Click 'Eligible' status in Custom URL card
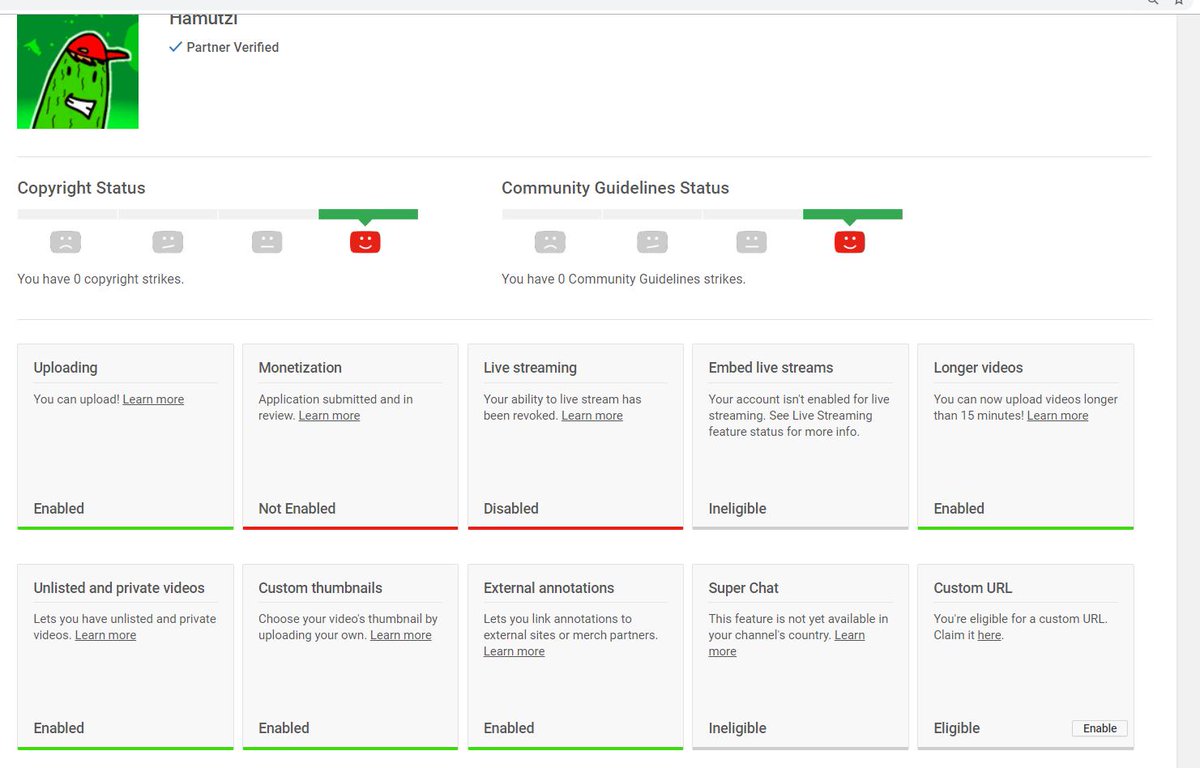Screen dimensions: 1200x768 tap(957, 728)
